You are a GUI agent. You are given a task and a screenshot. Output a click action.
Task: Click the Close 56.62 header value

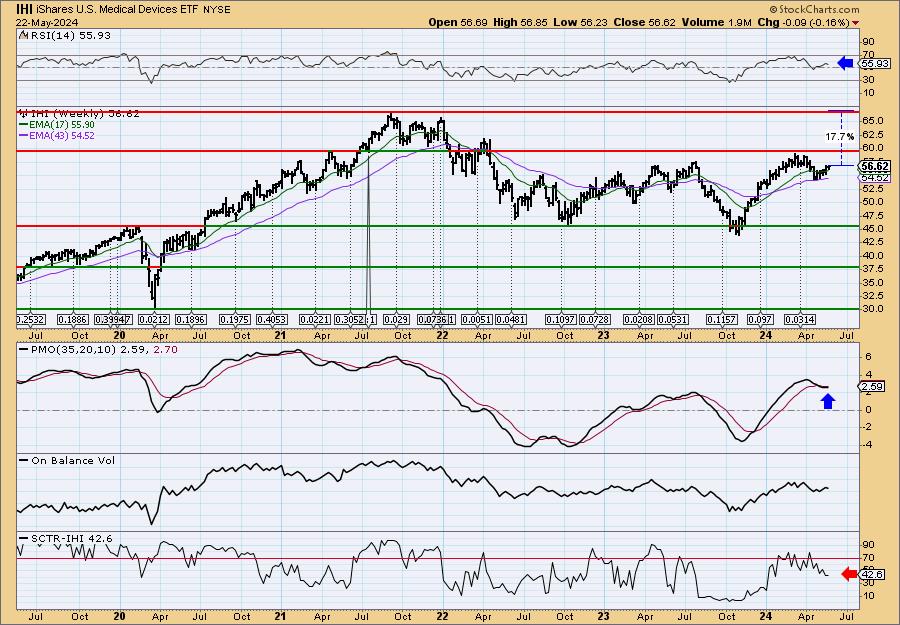click(x=645, y=22)
